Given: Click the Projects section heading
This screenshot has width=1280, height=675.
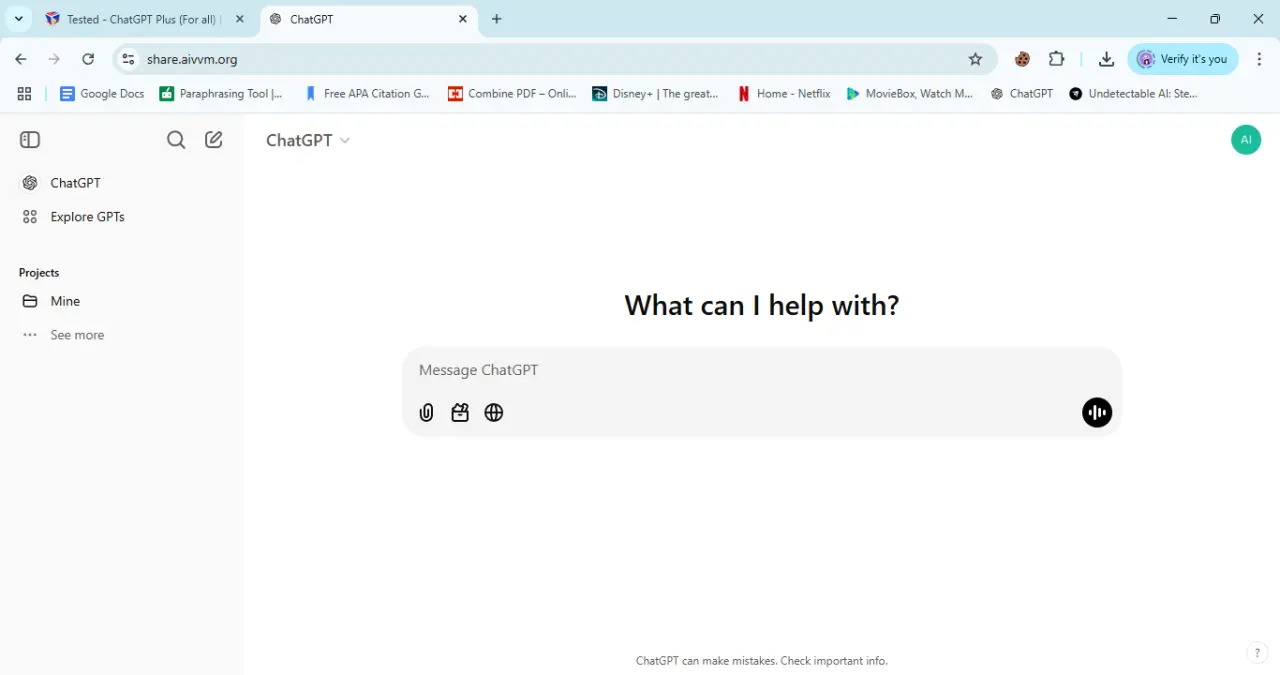Looking at the screenshot, I should [39, 273].
